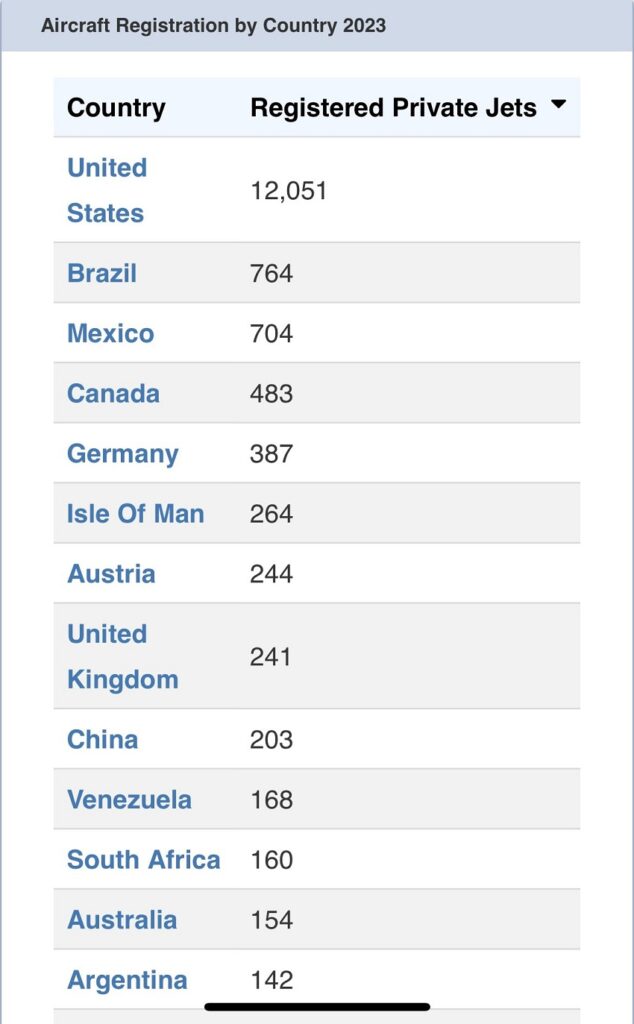Image resolution: width=634 pixels, height=1024 pixels.
Task: Select the Mexico link
Action: click(x=110, y=333)
